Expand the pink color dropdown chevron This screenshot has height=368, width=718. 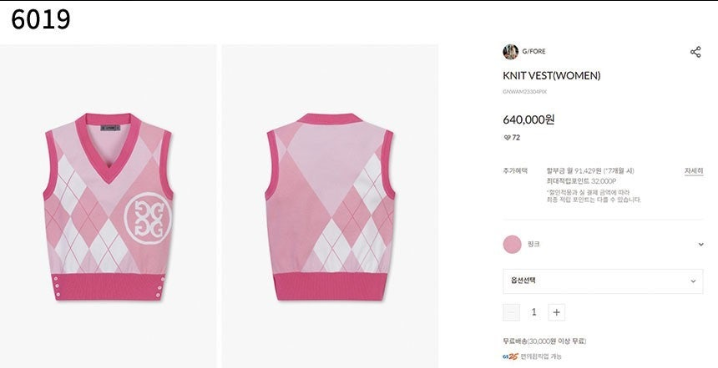point(701,244)
